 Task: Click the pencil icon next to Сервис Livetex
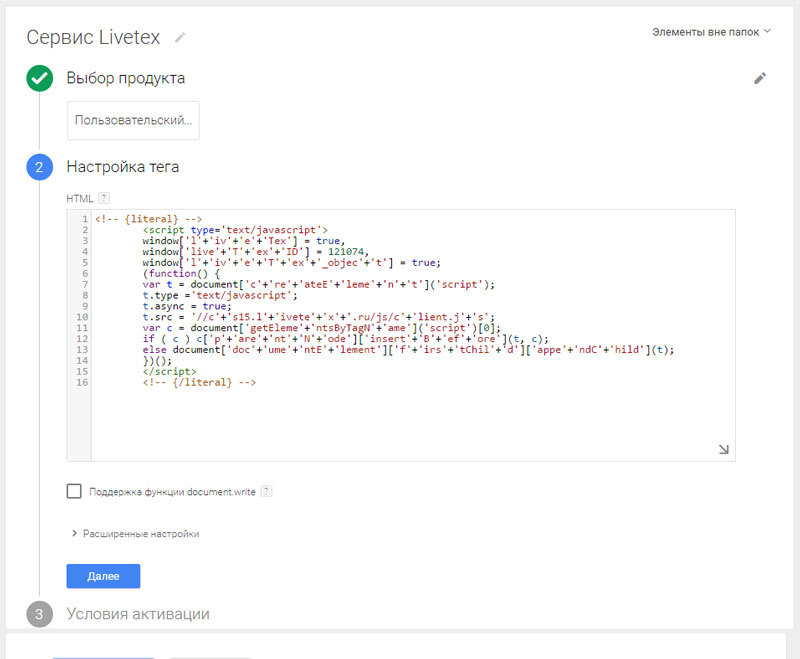click(180, 37)
